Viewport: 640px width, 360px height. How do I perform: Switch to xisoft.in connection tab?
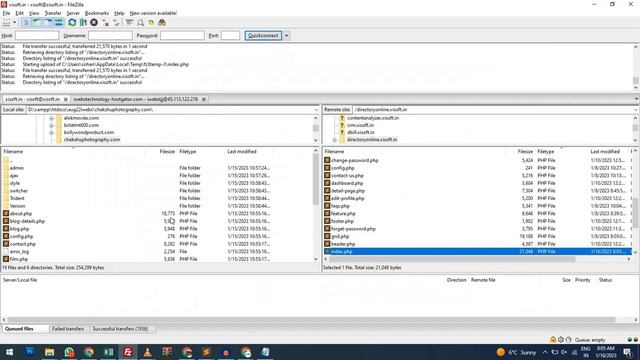pyautogui.click(x=33, y=99)
